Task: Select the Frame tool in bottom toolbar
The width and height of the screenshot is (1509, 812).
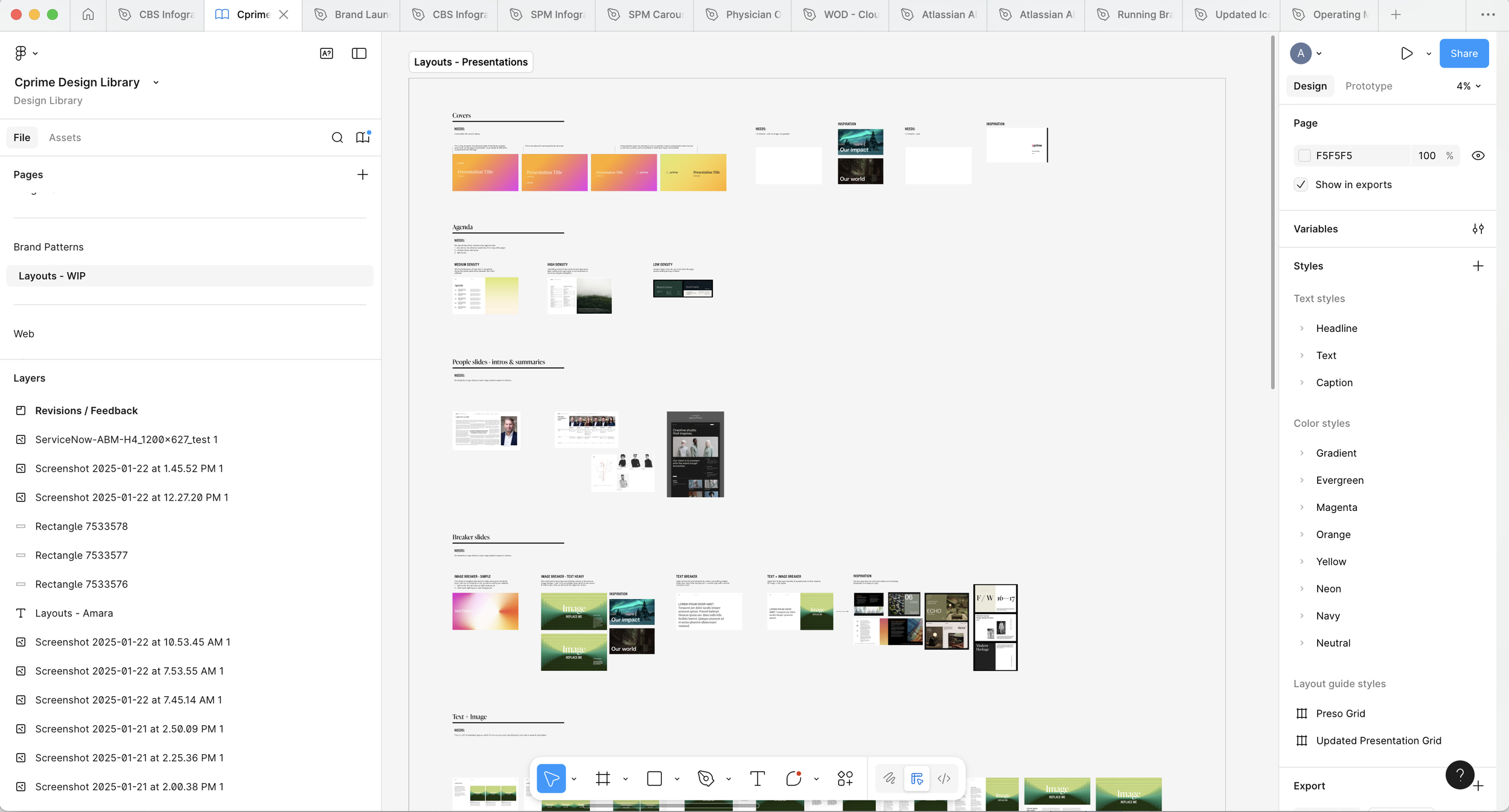Action: point(602,778)
